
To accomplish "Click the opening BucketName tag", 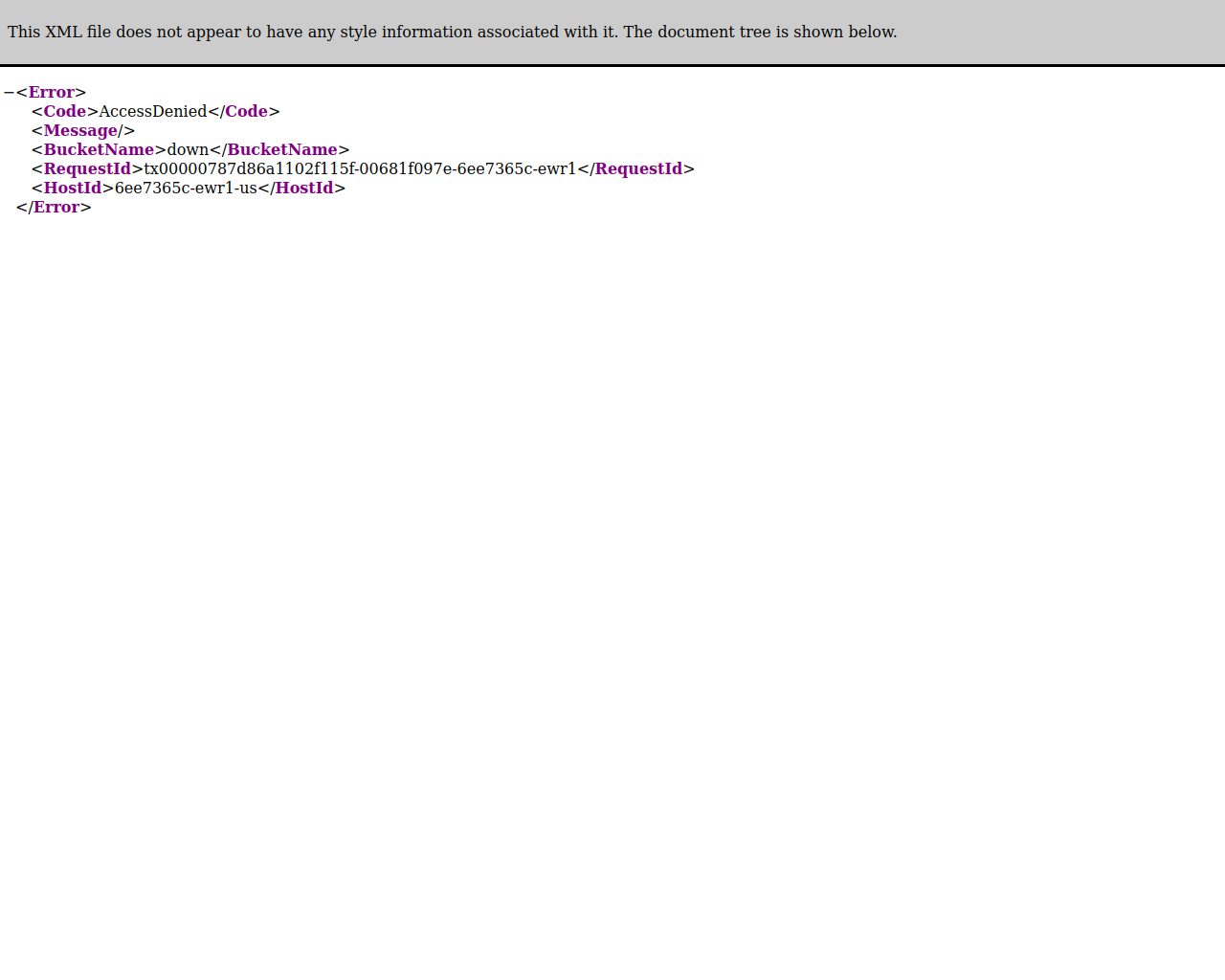I will [x=100, y=150].
